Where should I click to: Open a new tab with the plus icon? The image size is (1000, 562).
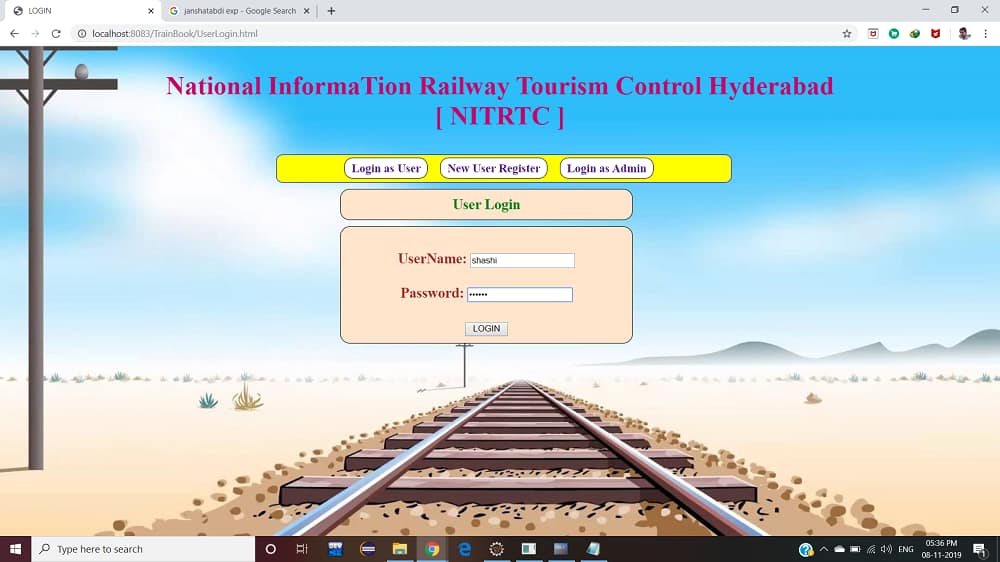click(331, 11)
